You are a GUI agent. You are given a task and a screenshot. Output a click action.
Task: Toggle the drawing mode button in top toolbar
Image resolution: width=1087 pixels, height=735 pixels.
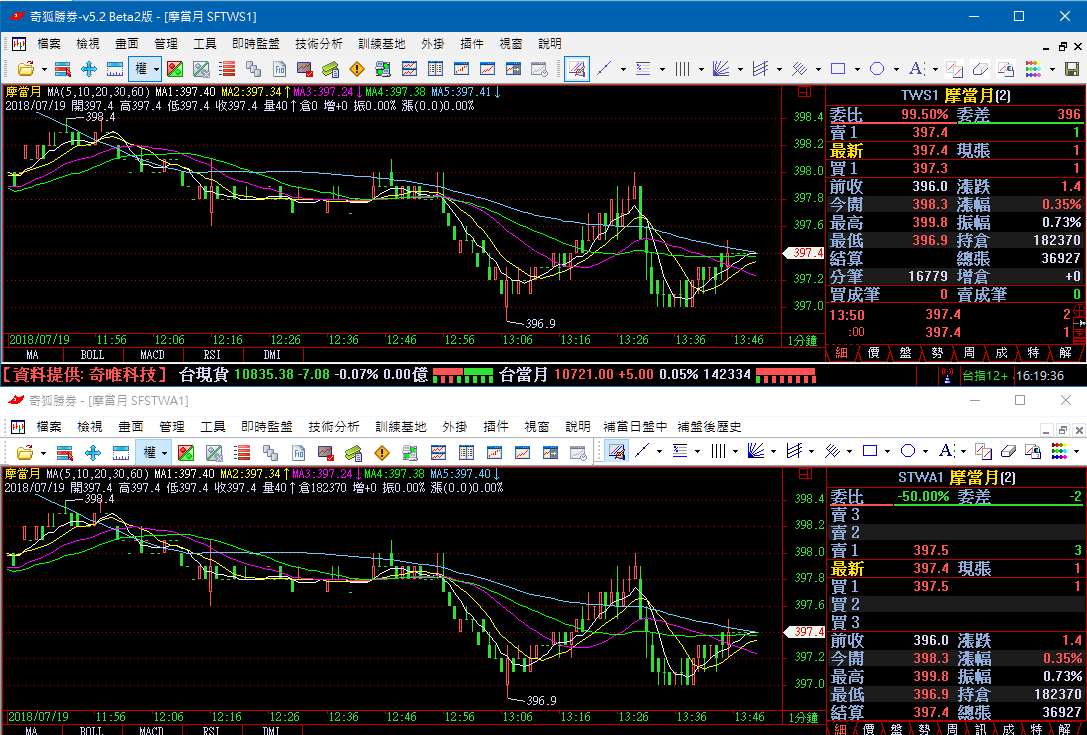(577, 69)
